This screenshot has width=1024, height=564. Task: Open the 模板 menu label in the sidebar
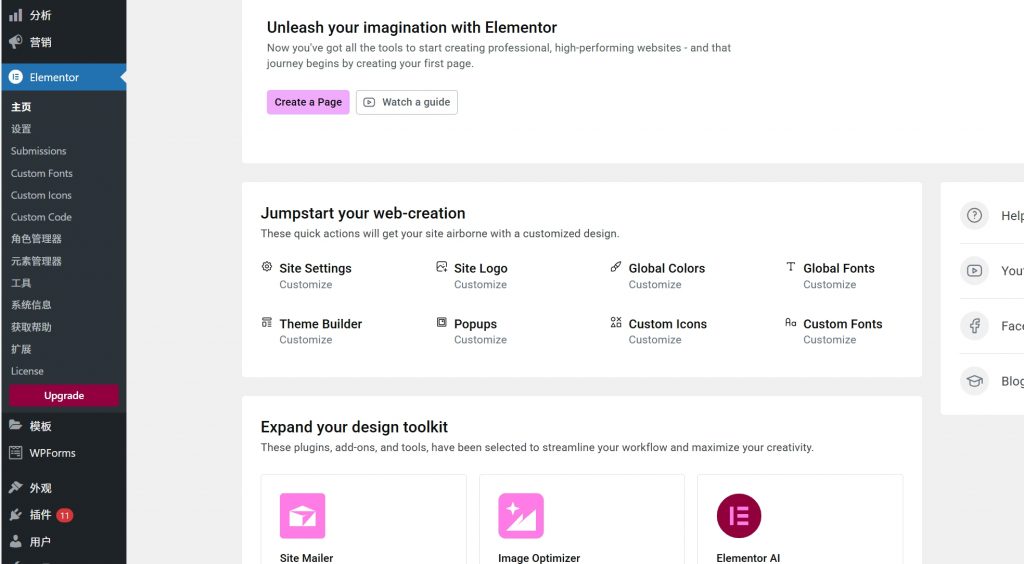click(40, 426)
